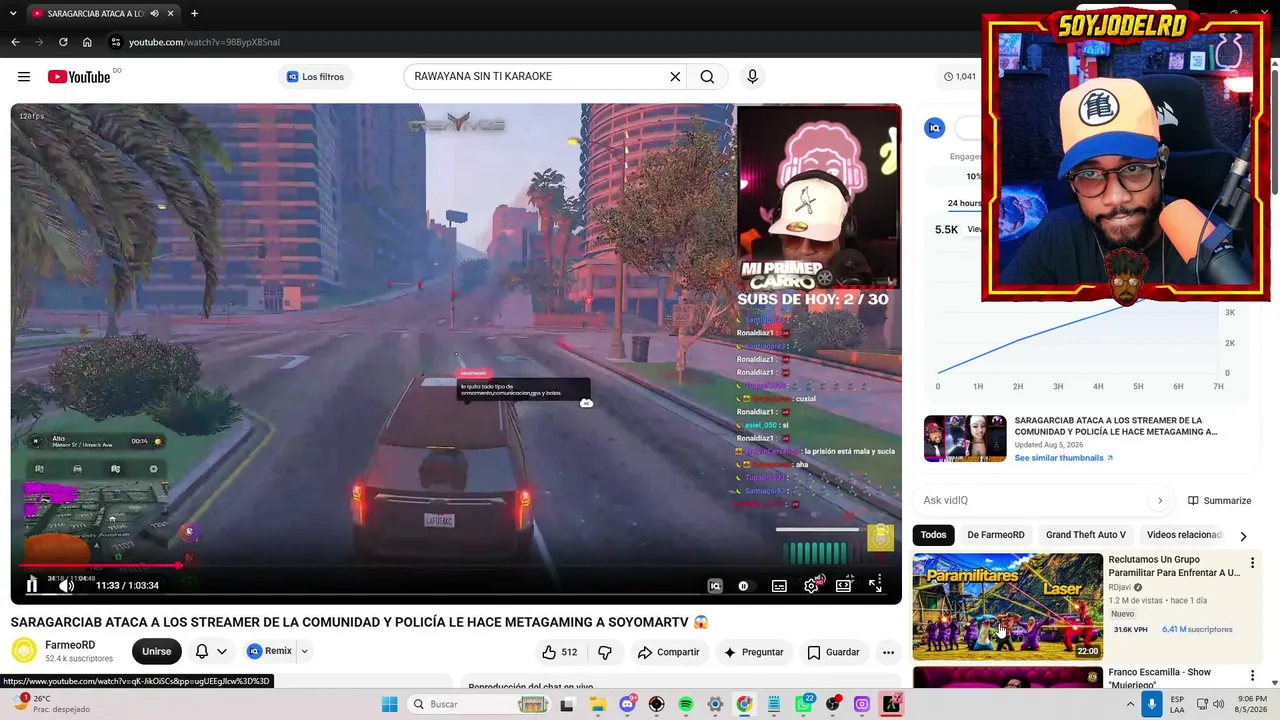1280x720 pixels.
Task: Open the Paramilitares recommended video thumbnail
Action: click(x=1007, y=607)
